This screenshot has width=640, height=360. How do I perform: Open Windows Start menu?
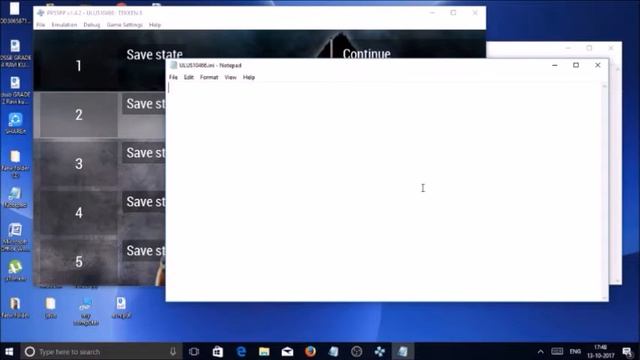coord(9,351)
